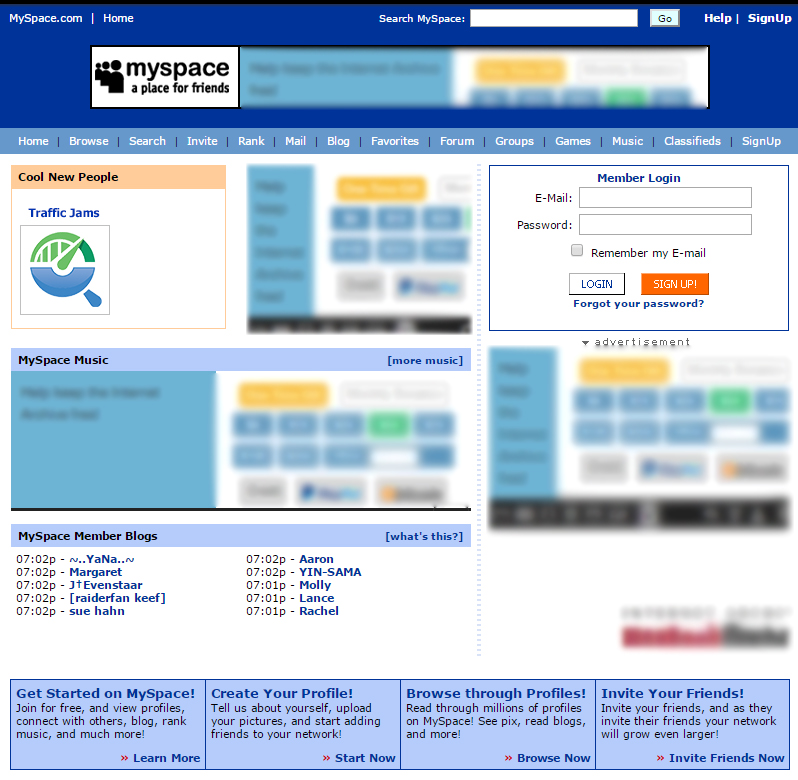Click Invite Friends Now link
Viewport: 798px width, 780px height.
pos(726,758)
